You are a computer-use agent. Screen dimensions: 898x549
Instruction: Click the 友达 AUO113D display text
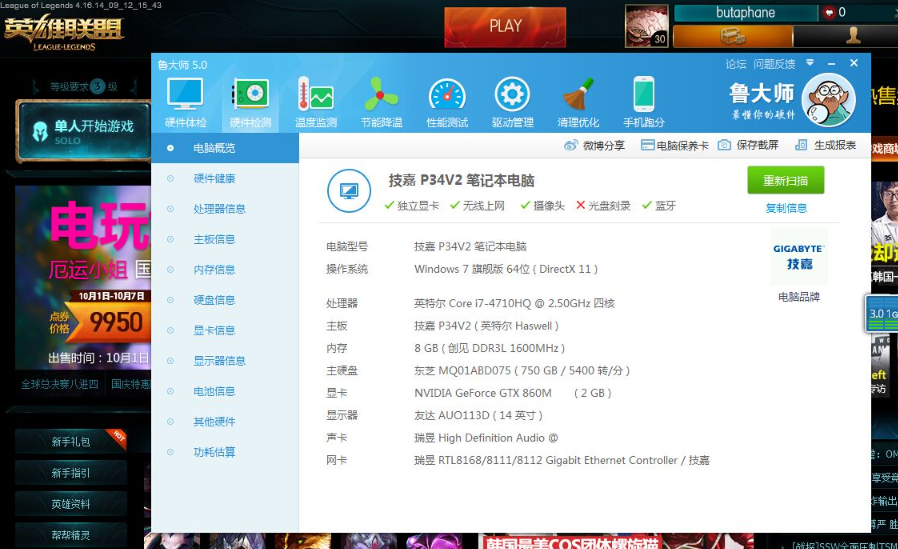478,415
